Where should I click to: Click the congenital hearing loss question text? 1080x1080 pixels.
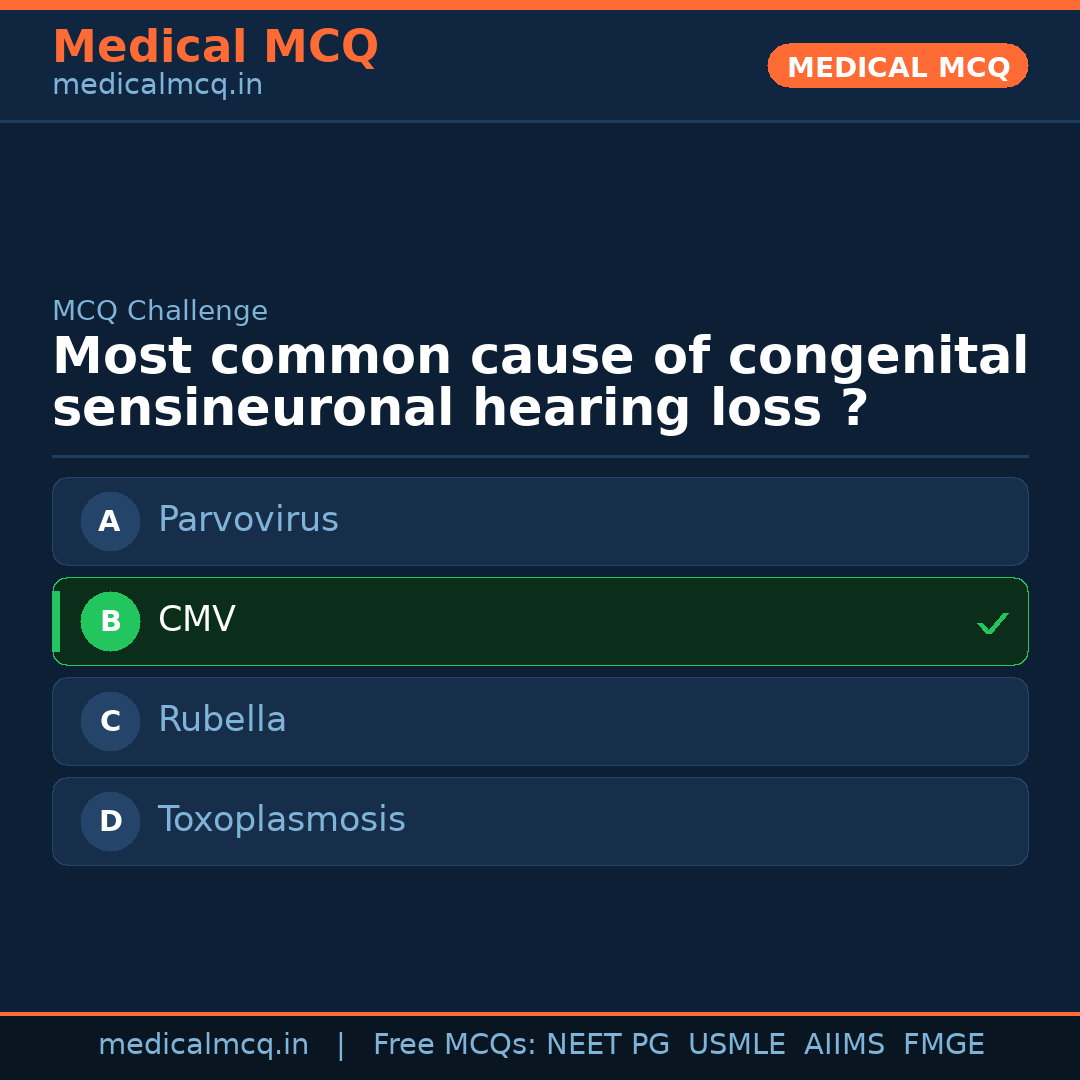540,383
